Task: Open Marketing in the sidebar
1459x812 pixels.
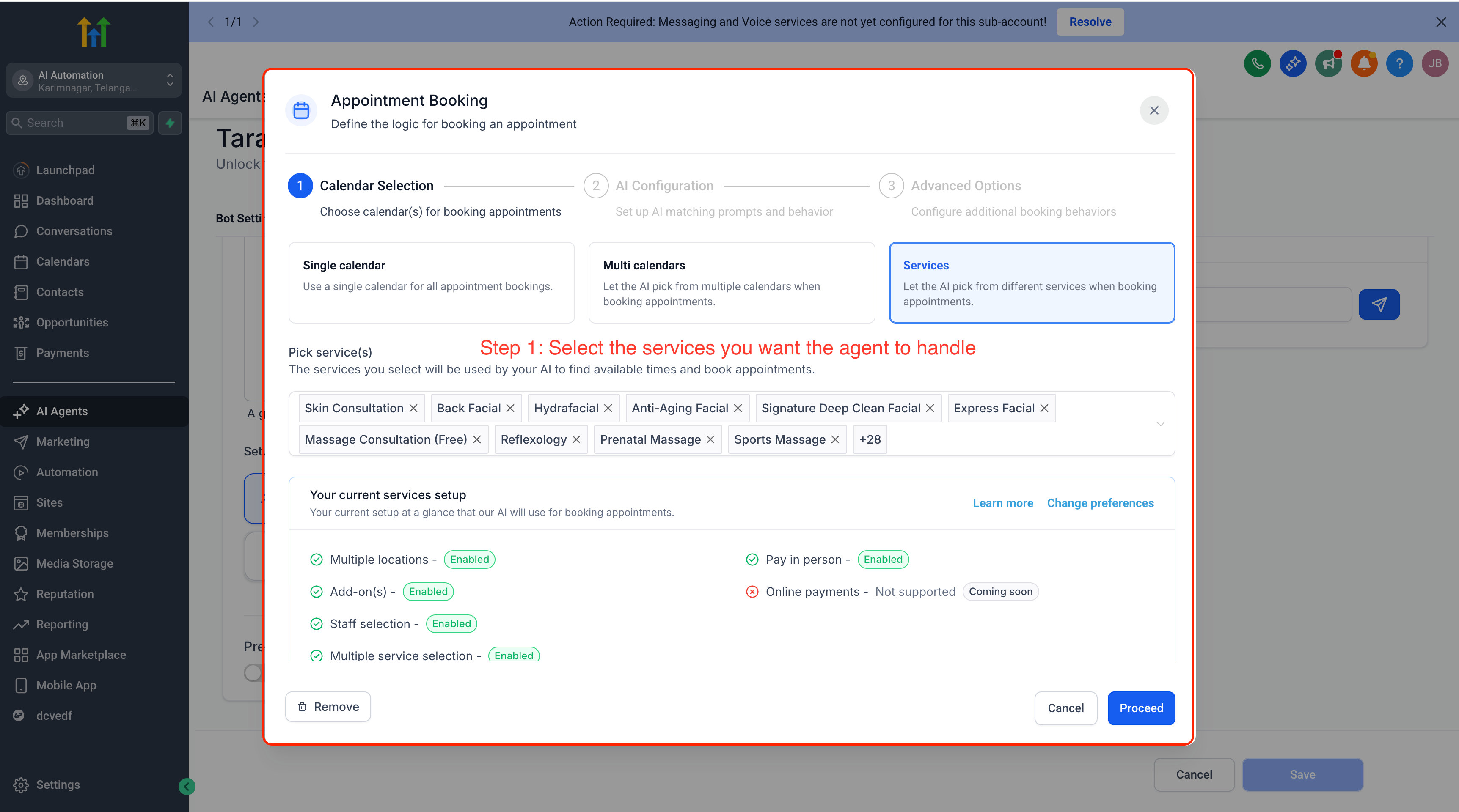Action: click(x=94, y=442)
